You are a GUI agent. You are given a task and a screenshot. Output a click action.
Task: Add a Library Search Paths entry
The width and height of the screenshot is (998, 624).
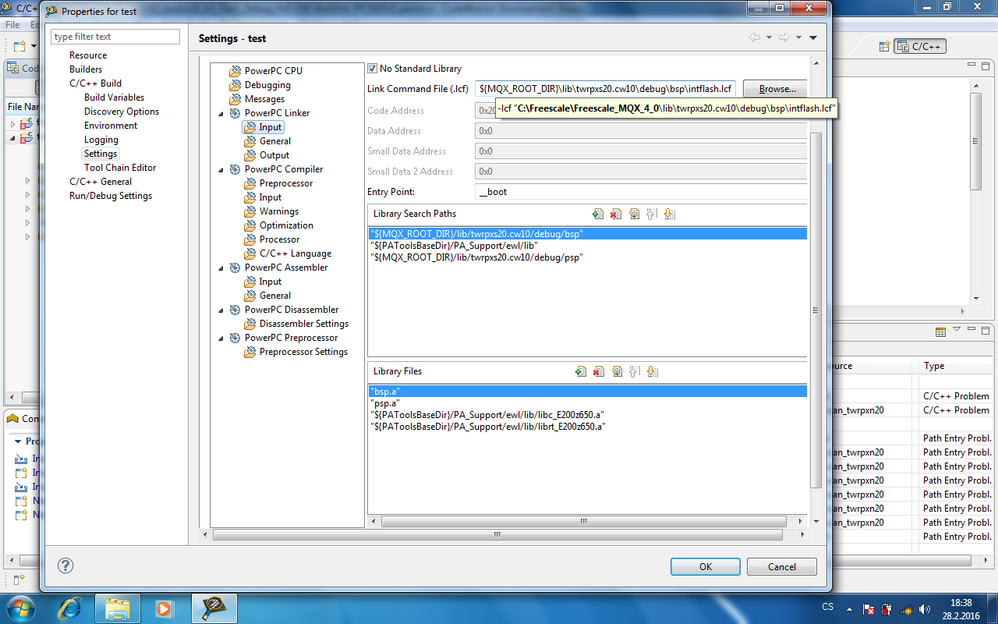[x=598, y=214]
